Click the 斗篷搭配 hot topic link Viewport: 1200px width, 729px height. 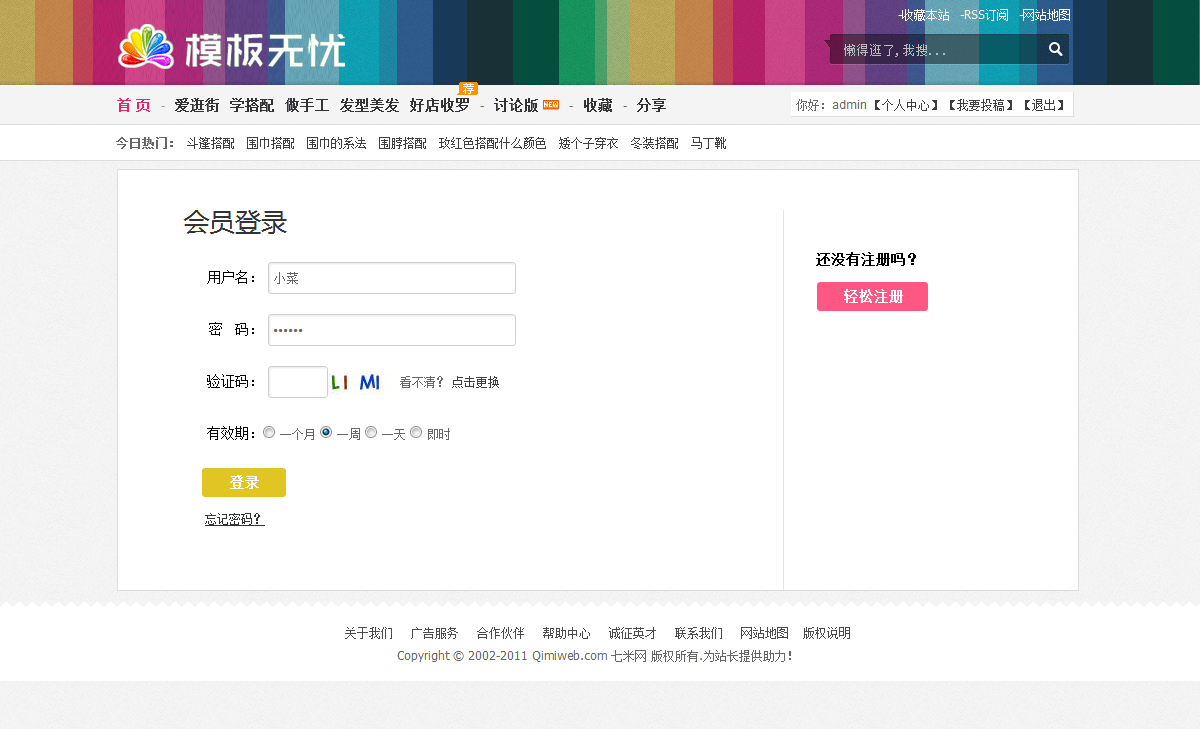point(210,143)
